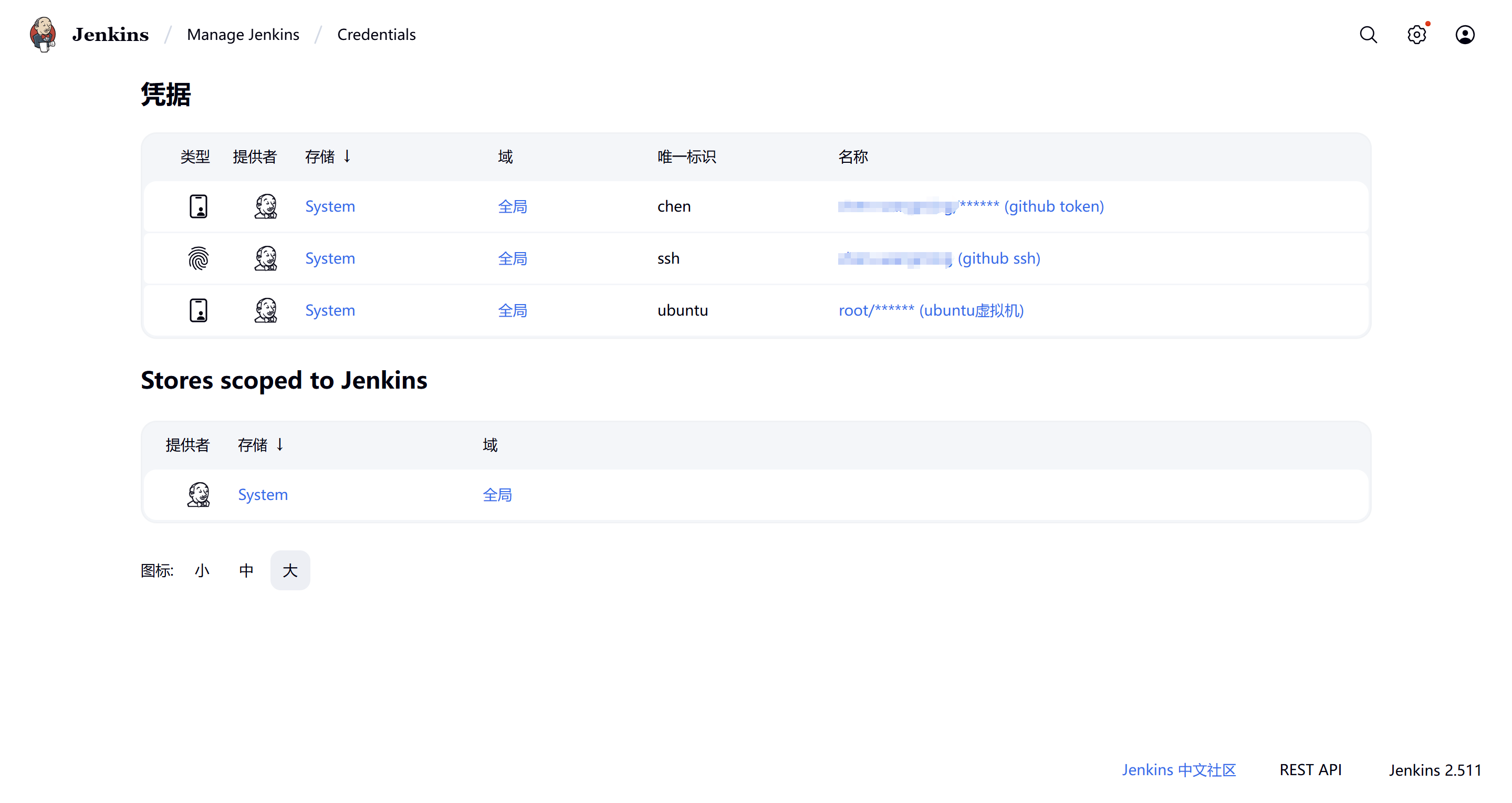
Task: Open the search icon in header
Action: 1368,35
